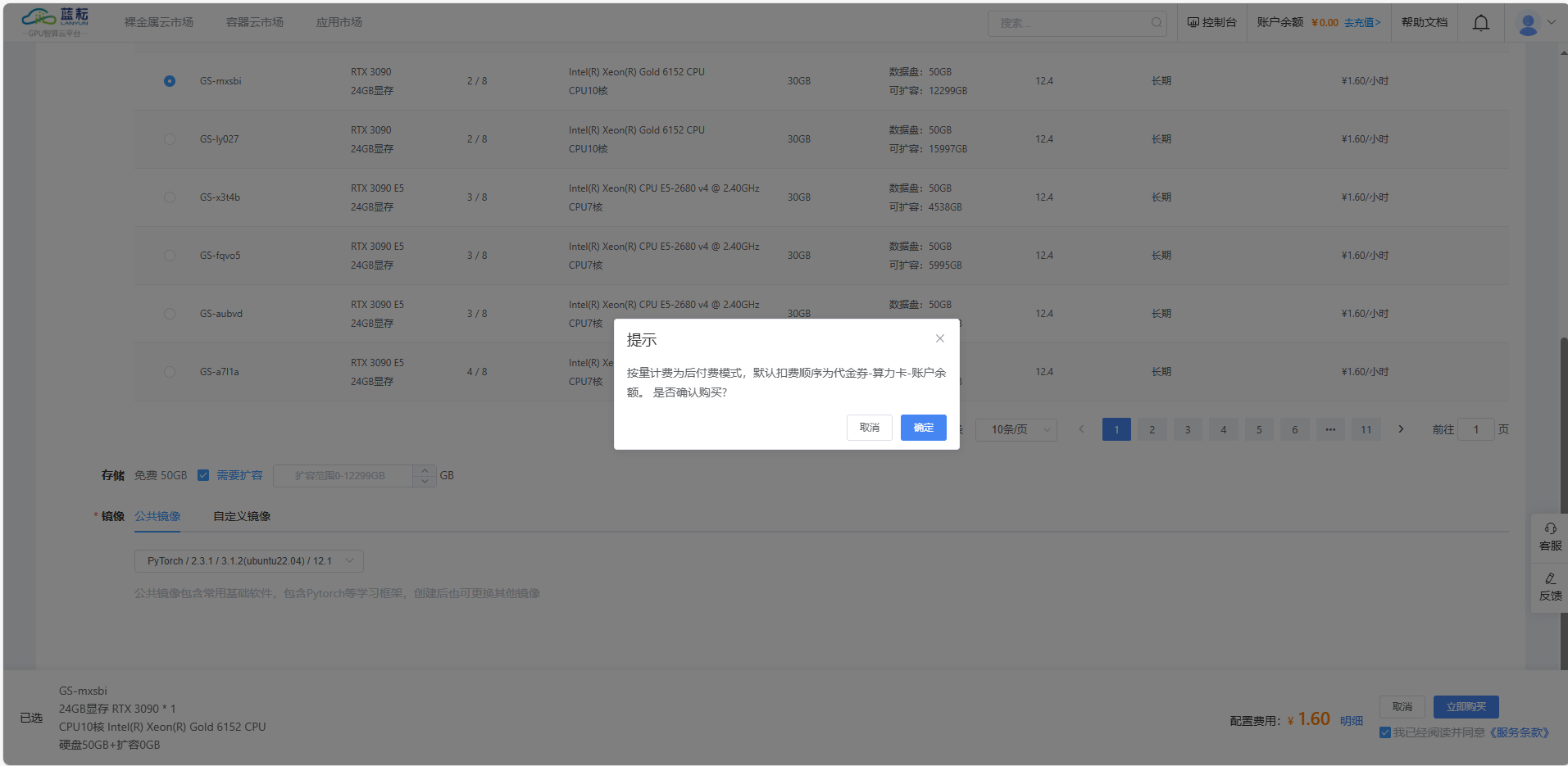Toggle the 服务条款 agreement checkbox

[x=1384, y=732]
